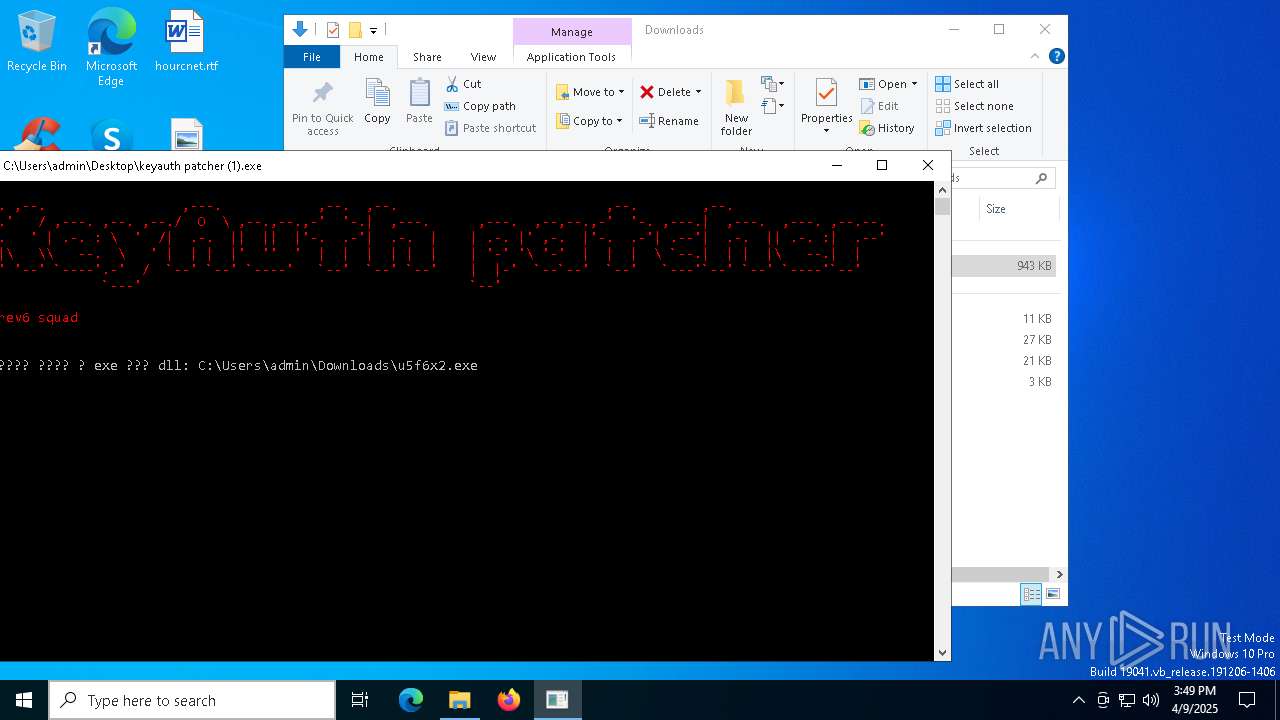Open the notification center icon

[1247, 700]
